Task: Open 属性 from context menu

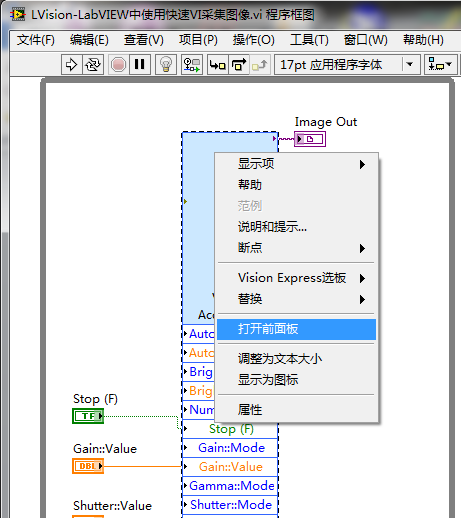Action: (296, 410)
